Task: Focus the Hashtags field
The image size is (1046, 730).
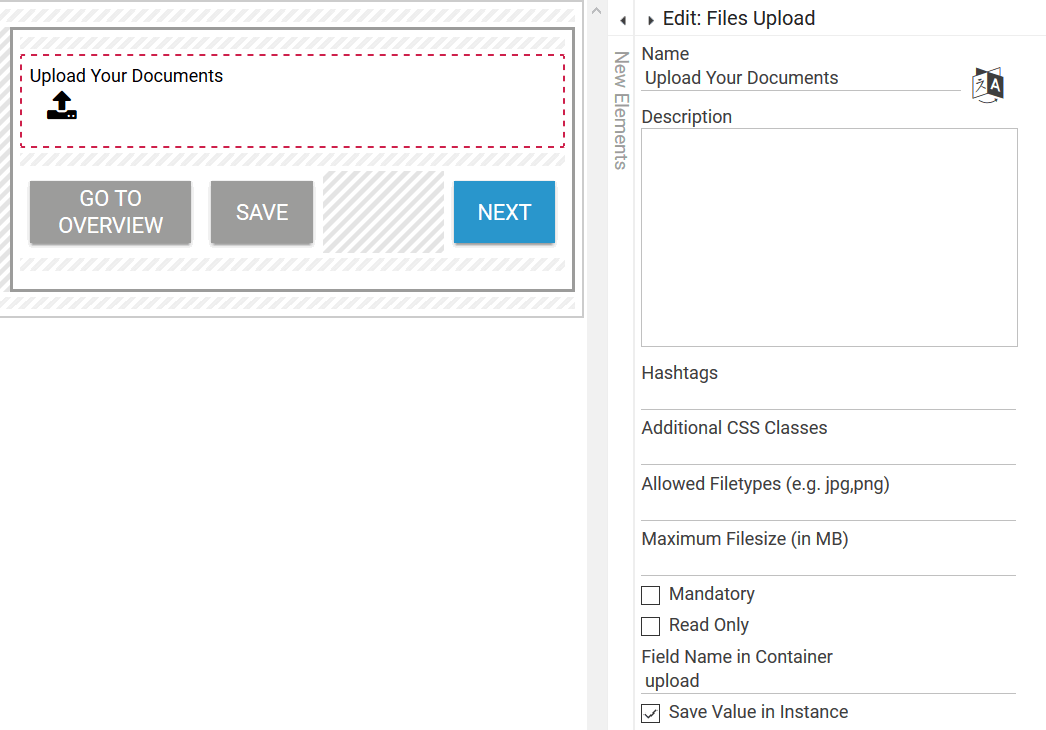Action: (x=828, y=397)
